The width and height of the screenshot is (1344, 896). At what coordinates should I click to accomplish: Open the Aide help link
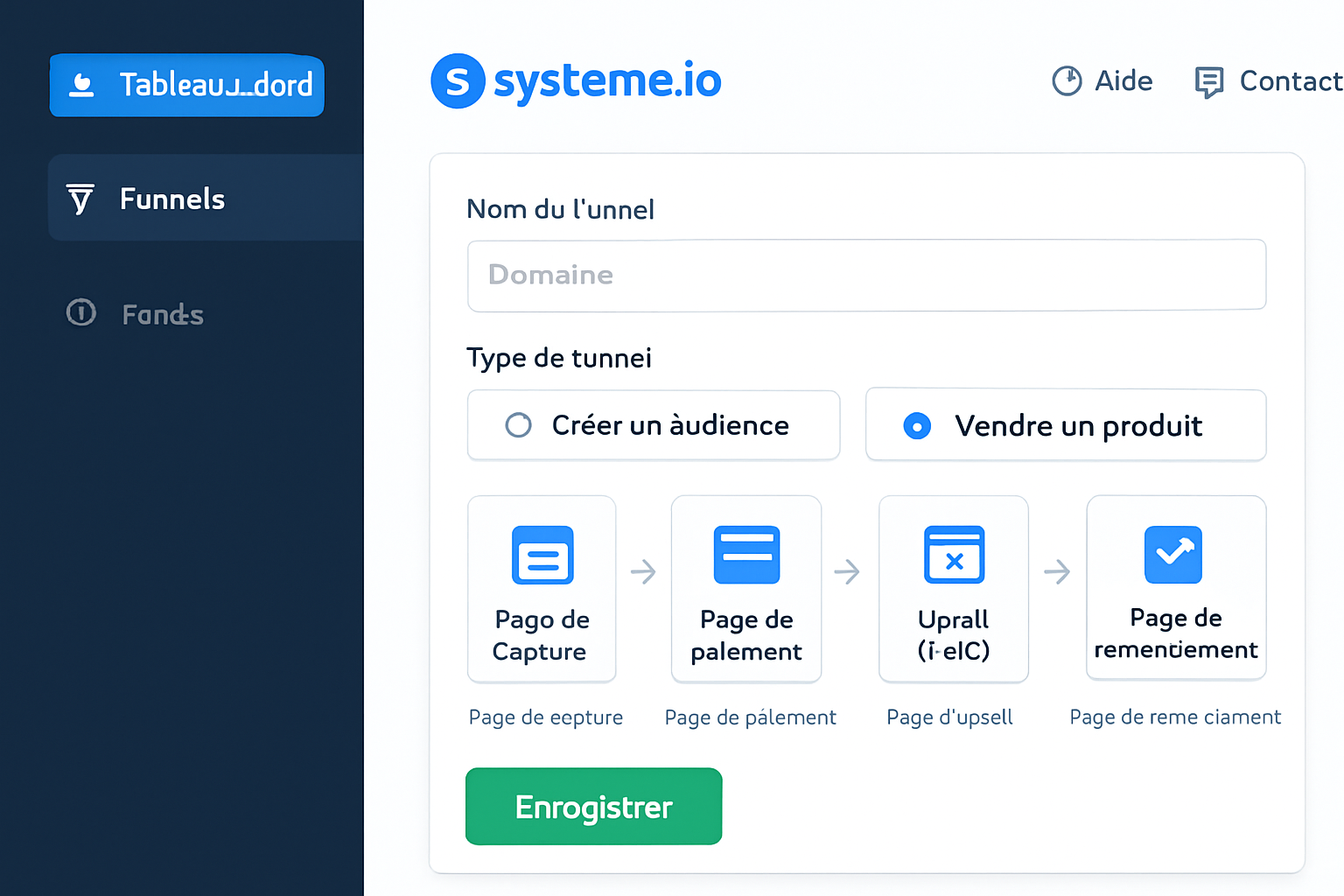coord(1123,81)
